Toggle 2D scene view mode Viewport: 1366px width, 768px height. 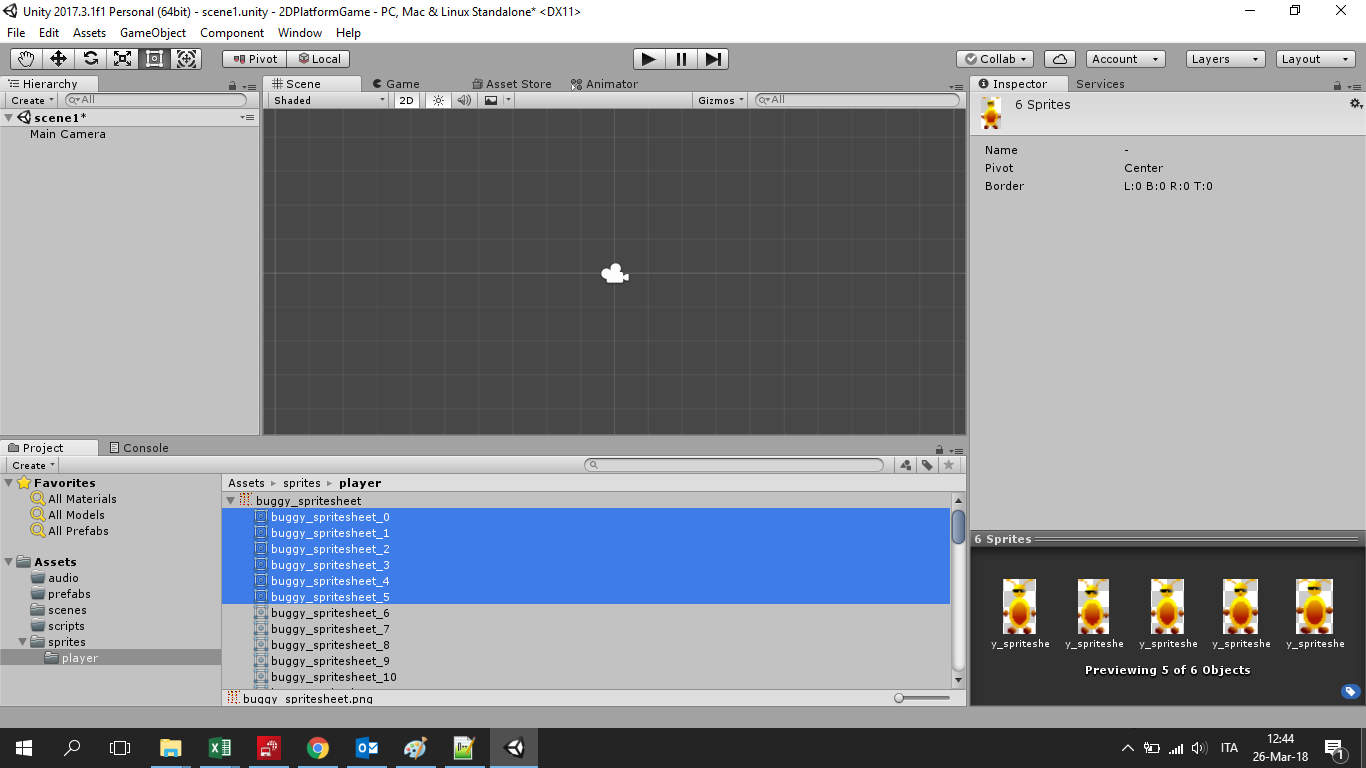[406, 100]
